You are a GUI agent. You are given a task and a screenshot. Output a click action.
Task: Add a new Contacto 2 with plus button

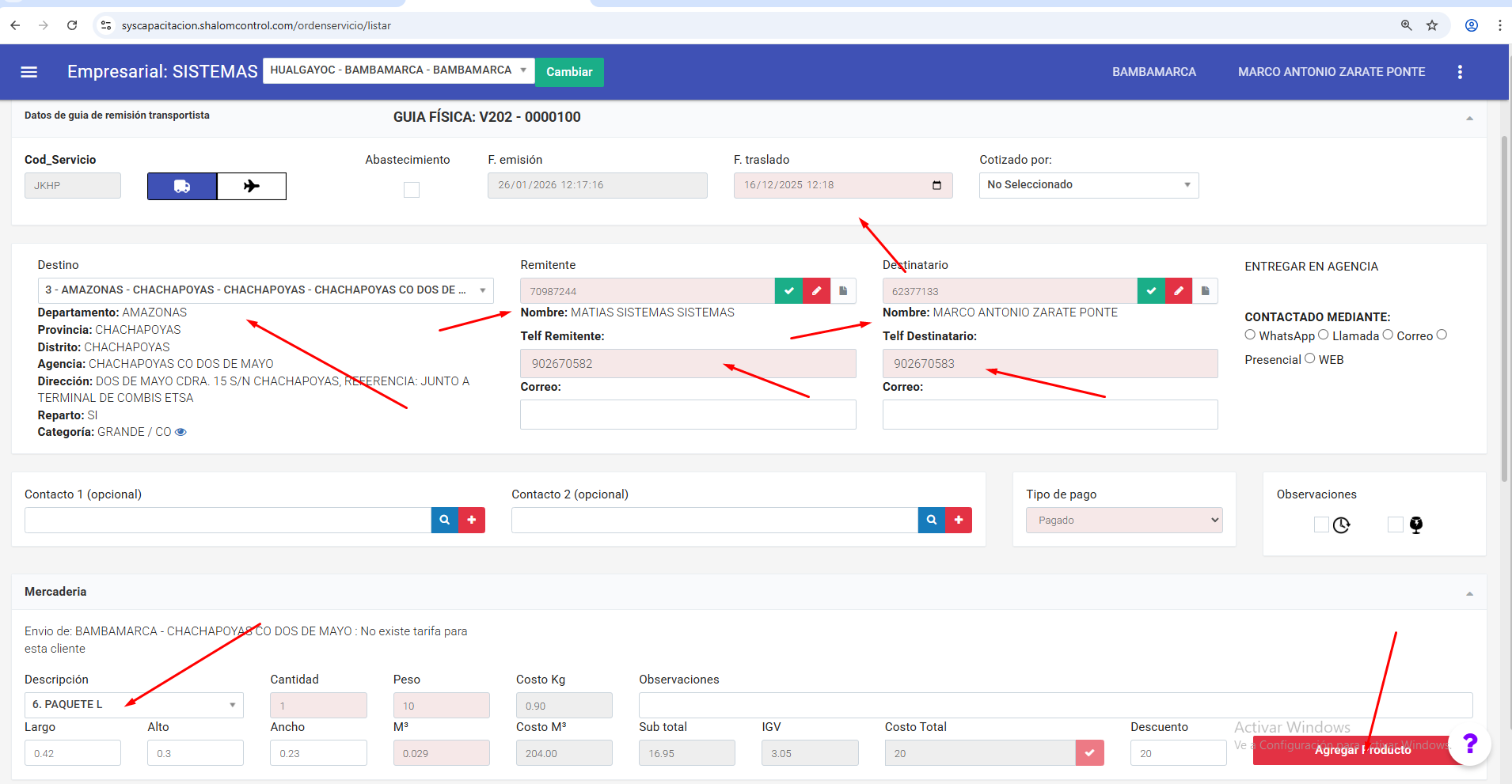click(958, 521)
